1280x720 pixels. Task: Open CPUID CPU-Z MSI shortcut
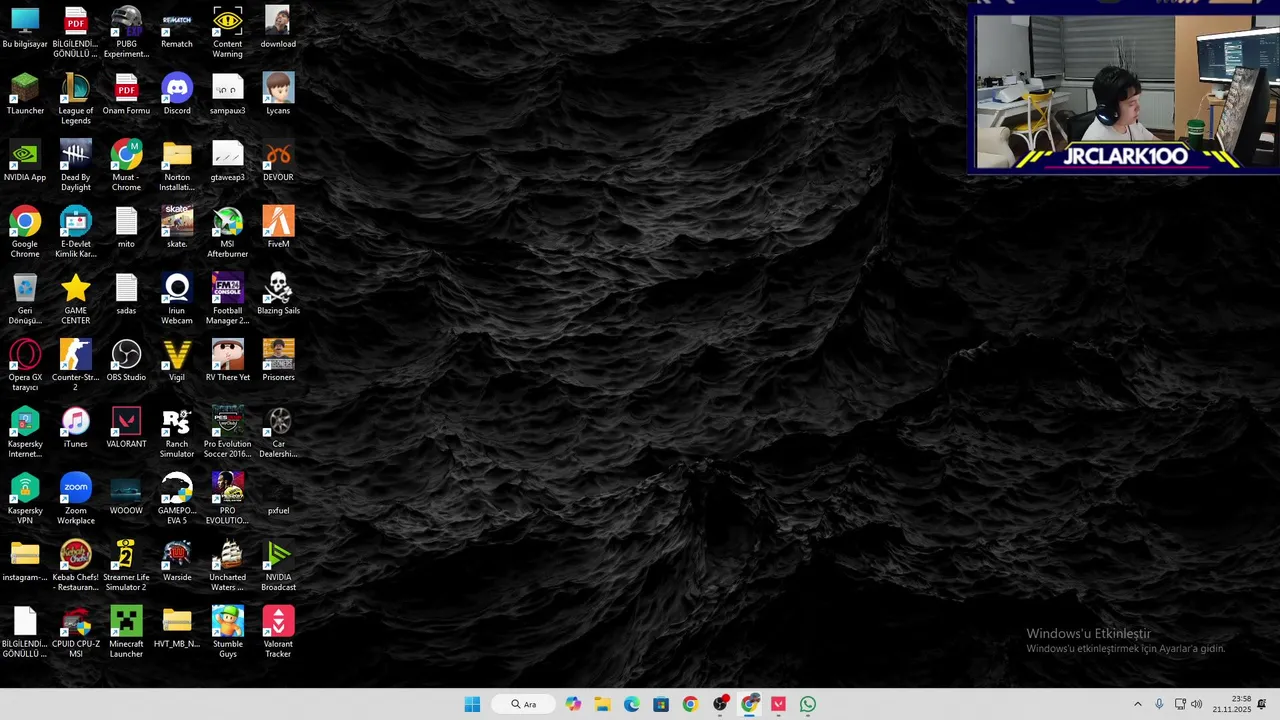[75, 632]
